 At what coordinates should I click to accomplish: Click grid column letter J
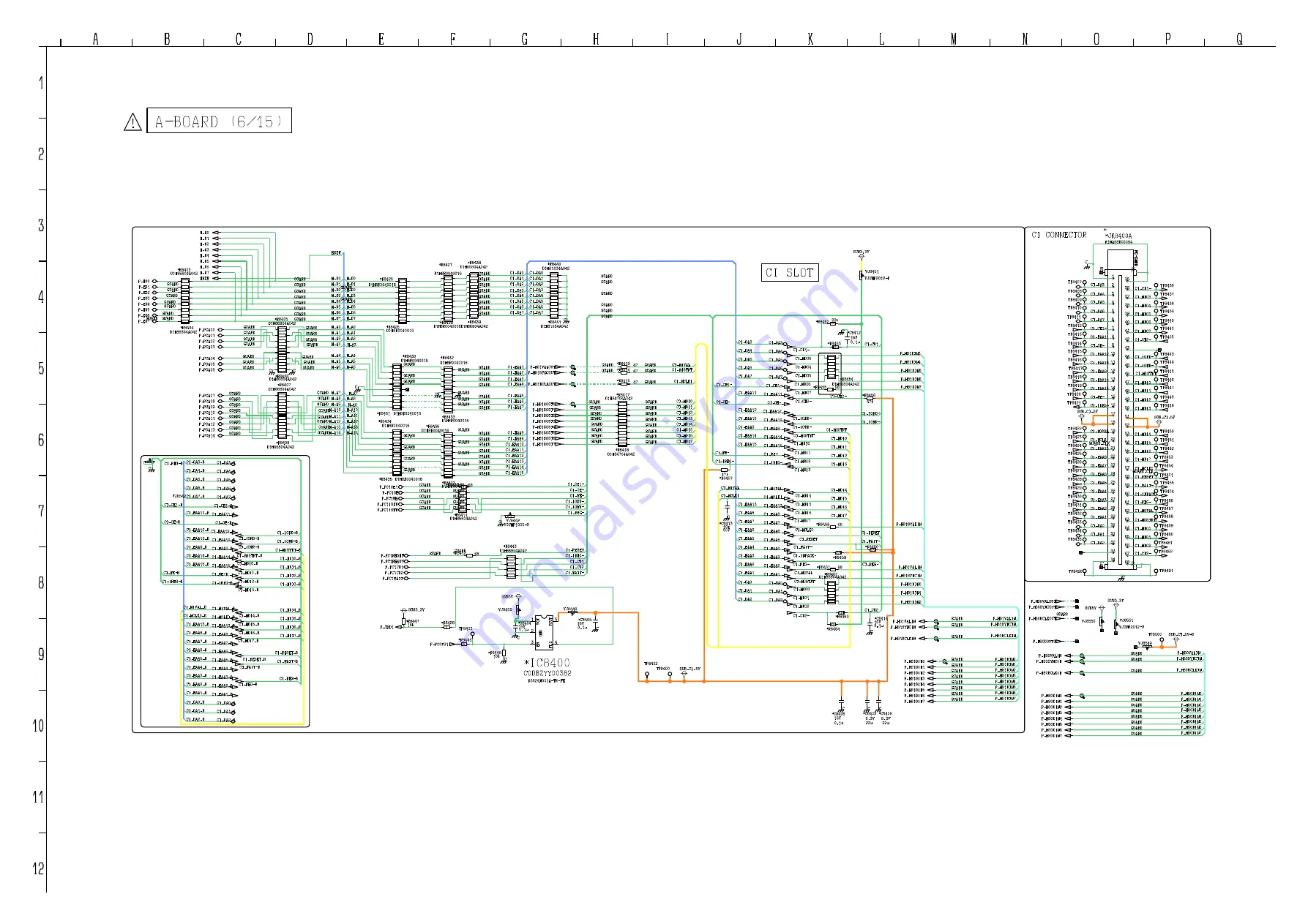coord(739,40)
